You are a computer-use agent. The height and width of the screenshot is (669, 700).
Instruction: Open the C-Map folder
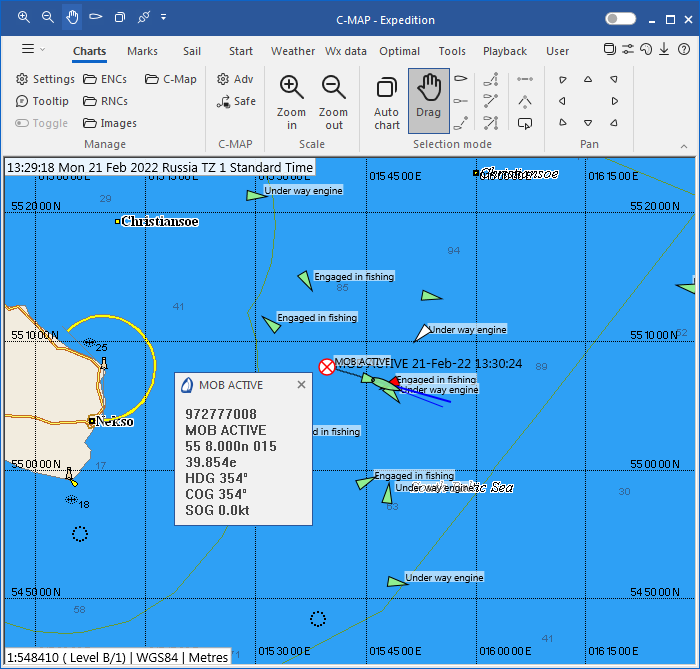[x=171, y=79]
